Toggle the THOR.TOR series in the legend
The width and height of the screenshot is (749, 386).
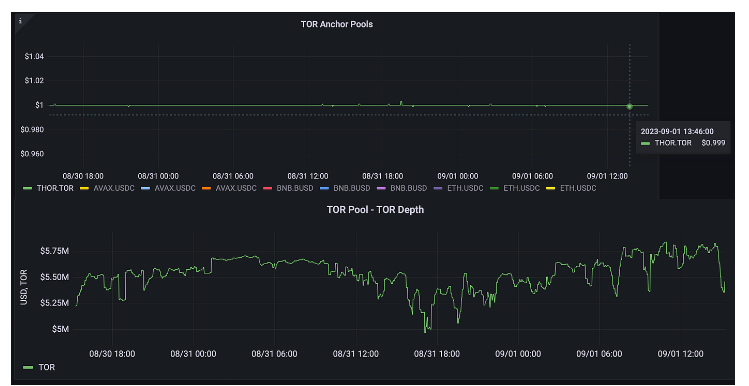55,188
